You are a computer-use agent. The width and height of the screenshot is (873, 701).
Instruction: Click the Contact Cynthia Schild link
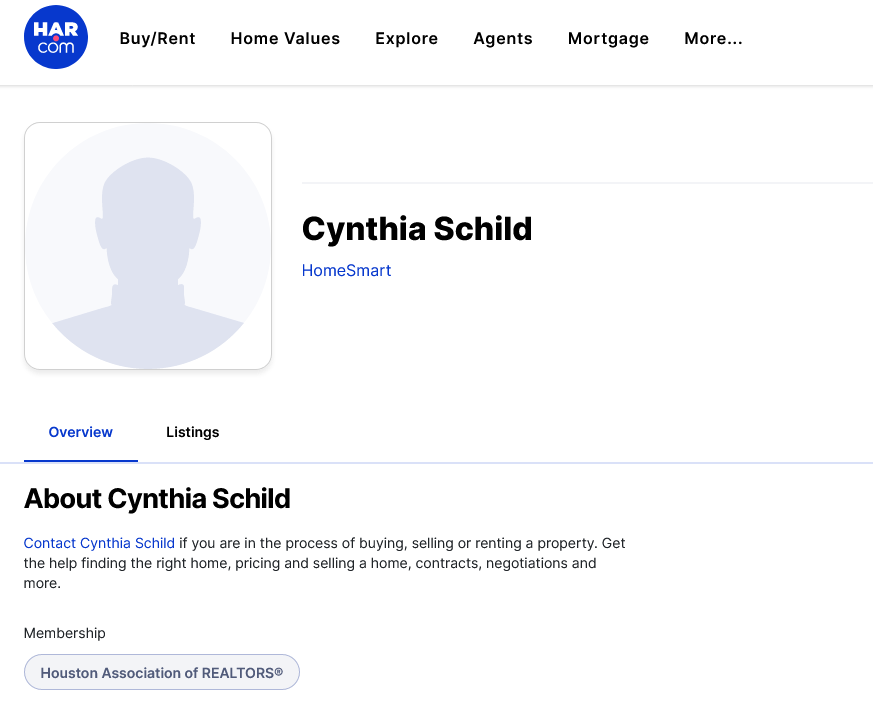point(99,543)
